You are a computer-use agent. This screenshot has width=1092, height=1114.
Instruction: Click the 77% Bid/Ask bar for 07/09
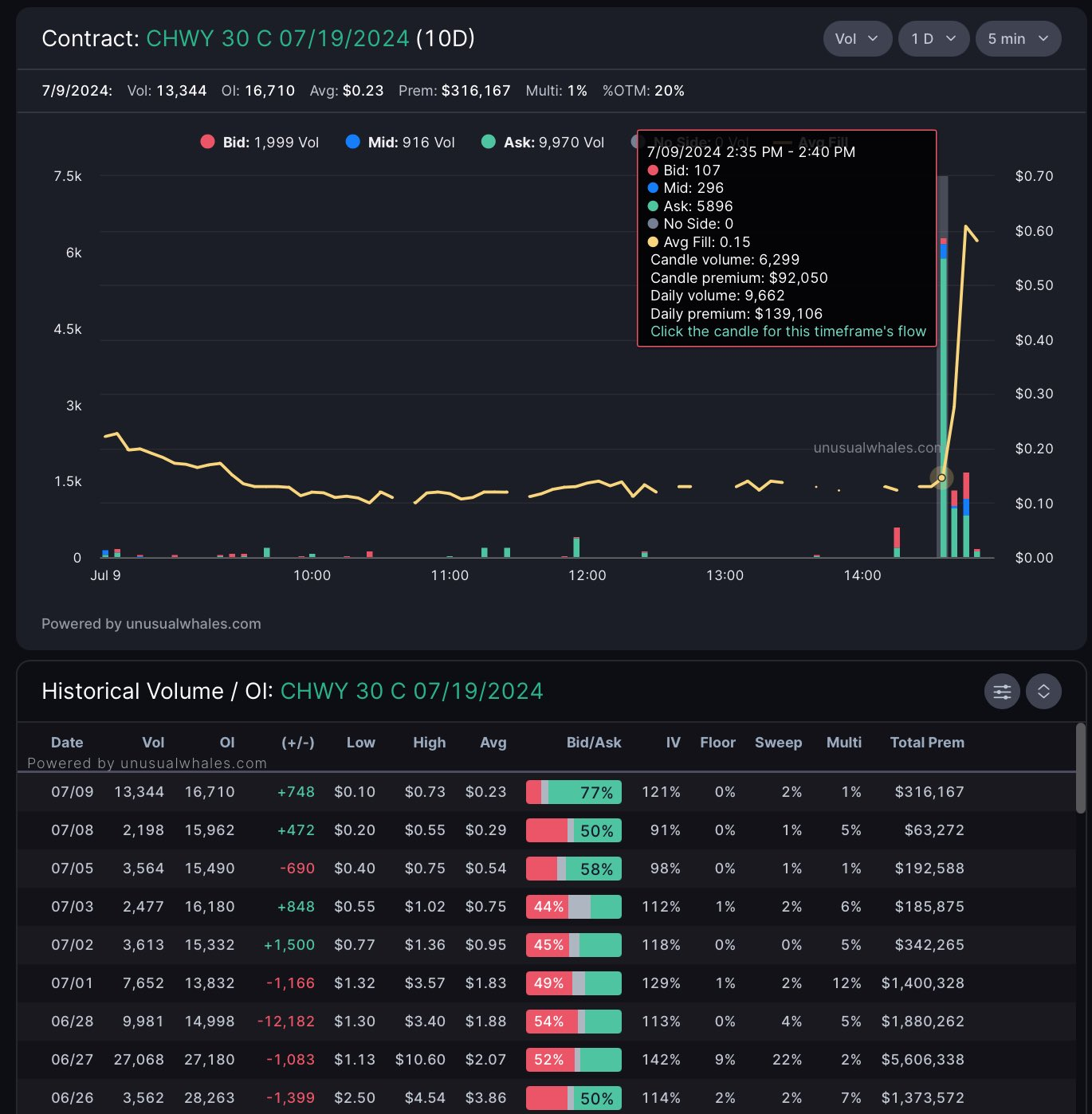click(x=574, y=792)
